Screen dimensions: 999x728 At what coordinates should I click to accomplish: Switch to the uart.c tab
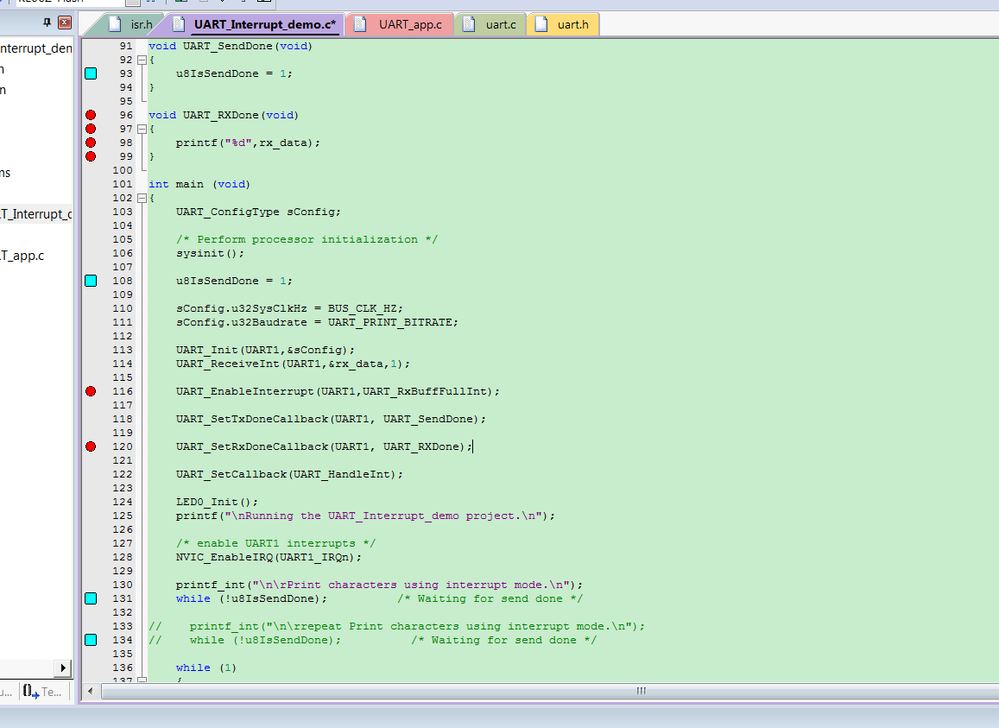point(492,24)
